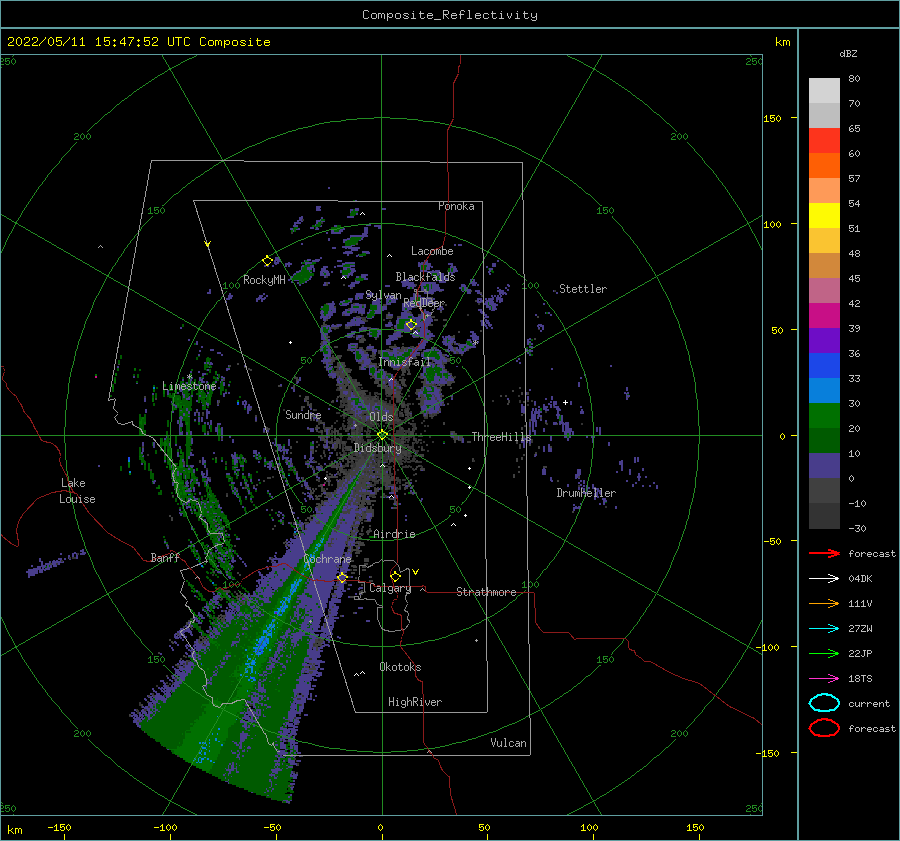Click the green 22JP arrow icon
This screenshot has height=841, width=900.
pos(824,653)
